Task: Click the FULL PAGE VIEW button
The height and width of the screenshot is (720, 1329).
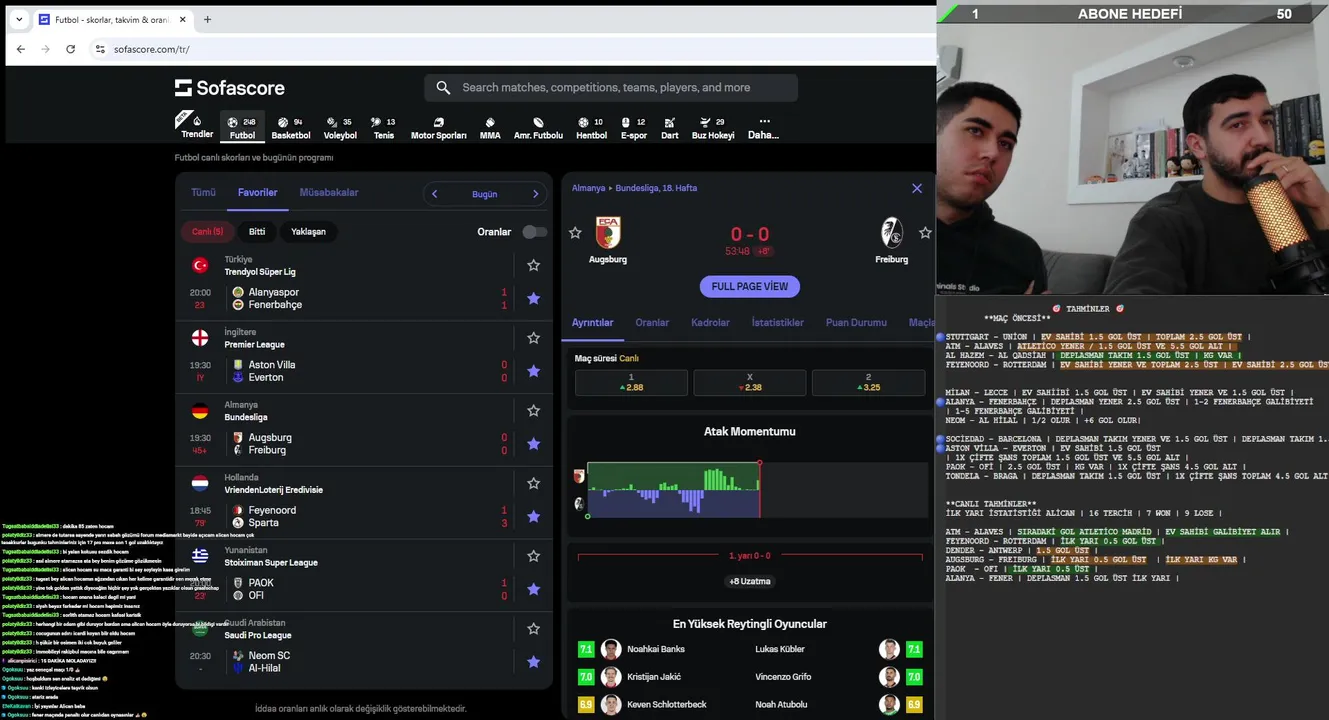Action: 750,286
